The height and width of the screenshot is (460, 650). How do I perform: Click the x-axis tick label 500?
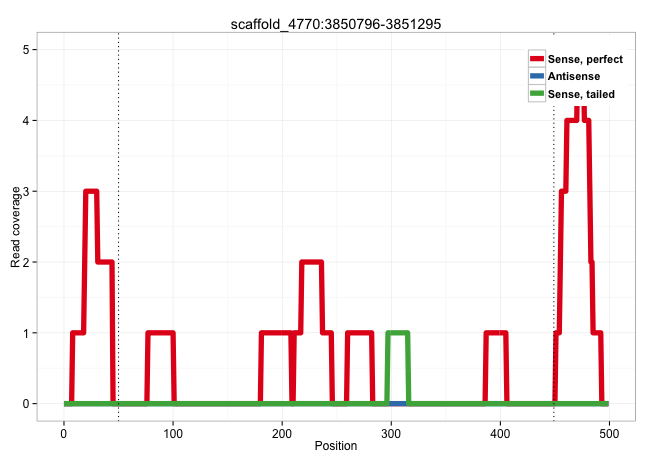pos(609,431)
